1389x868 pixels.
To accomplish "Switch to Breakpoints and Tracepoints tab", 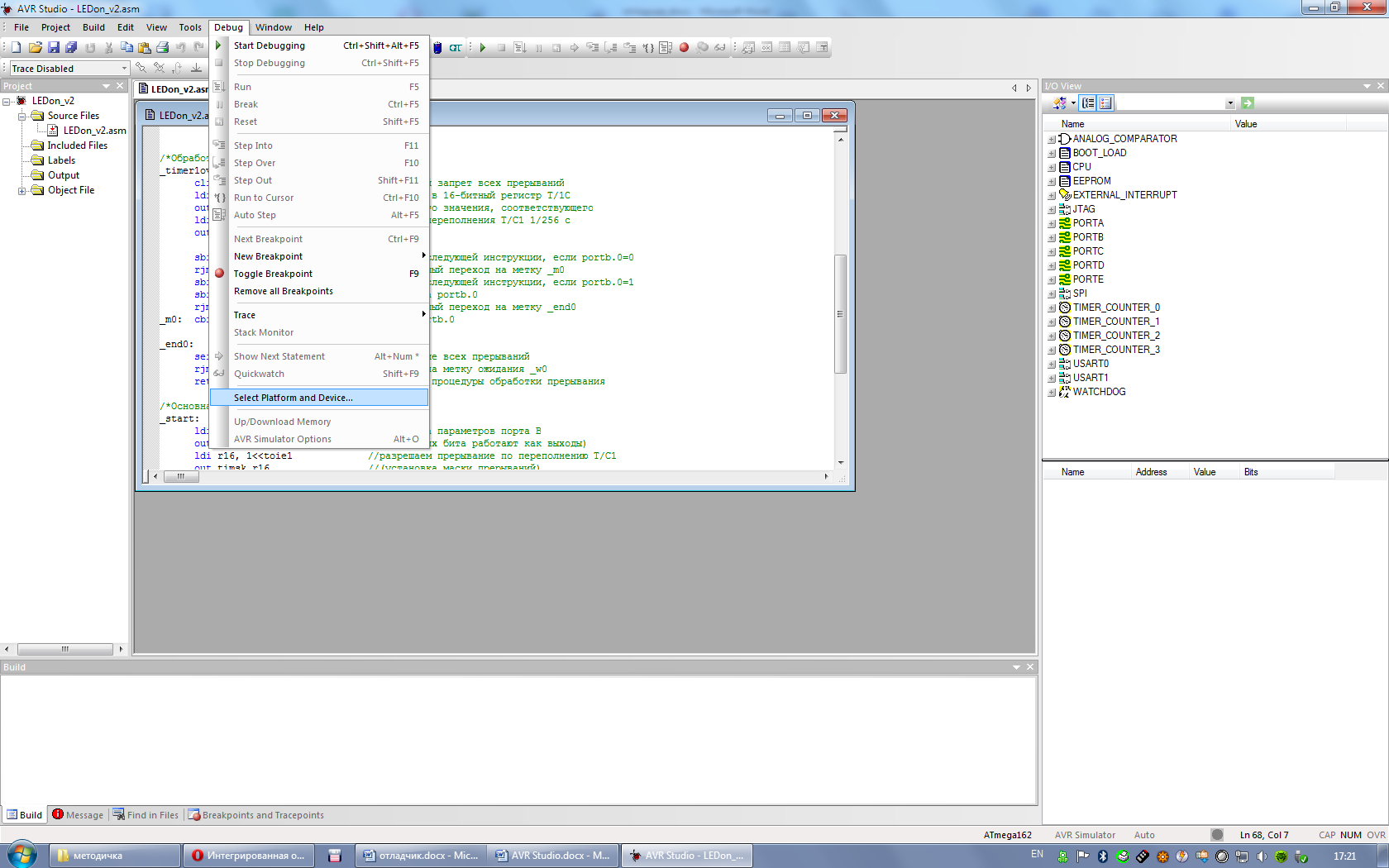I will [255, 815].
